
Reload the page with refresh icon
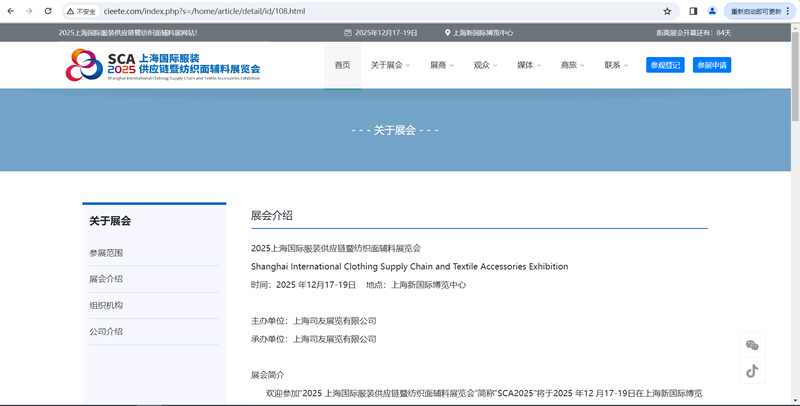[x=47, y=11]
